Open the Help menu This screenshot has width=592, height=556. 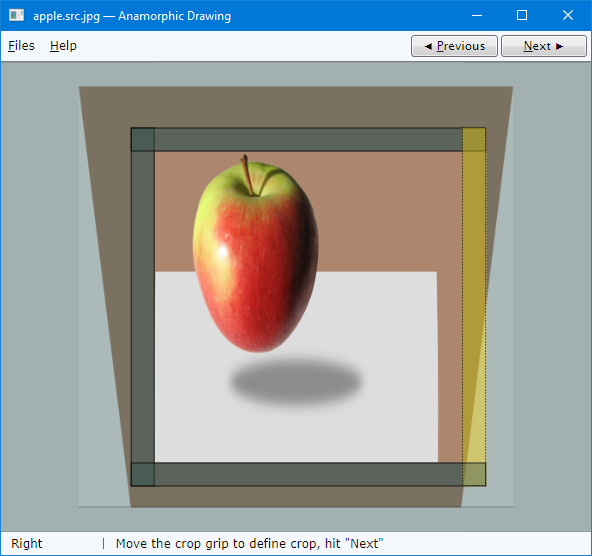pyautogui.click(x=63, y=46)
